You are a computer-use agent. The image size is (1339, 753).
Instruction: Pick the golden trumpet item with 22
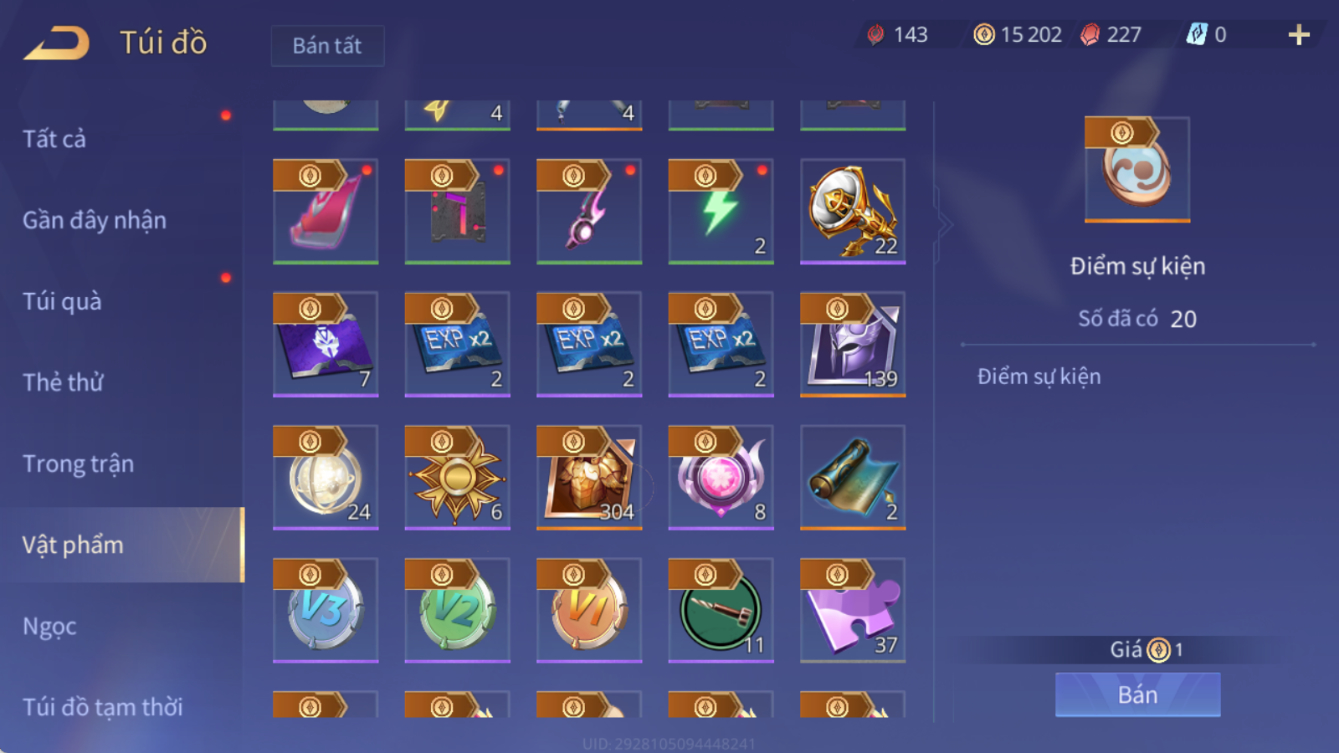(853, 212)
